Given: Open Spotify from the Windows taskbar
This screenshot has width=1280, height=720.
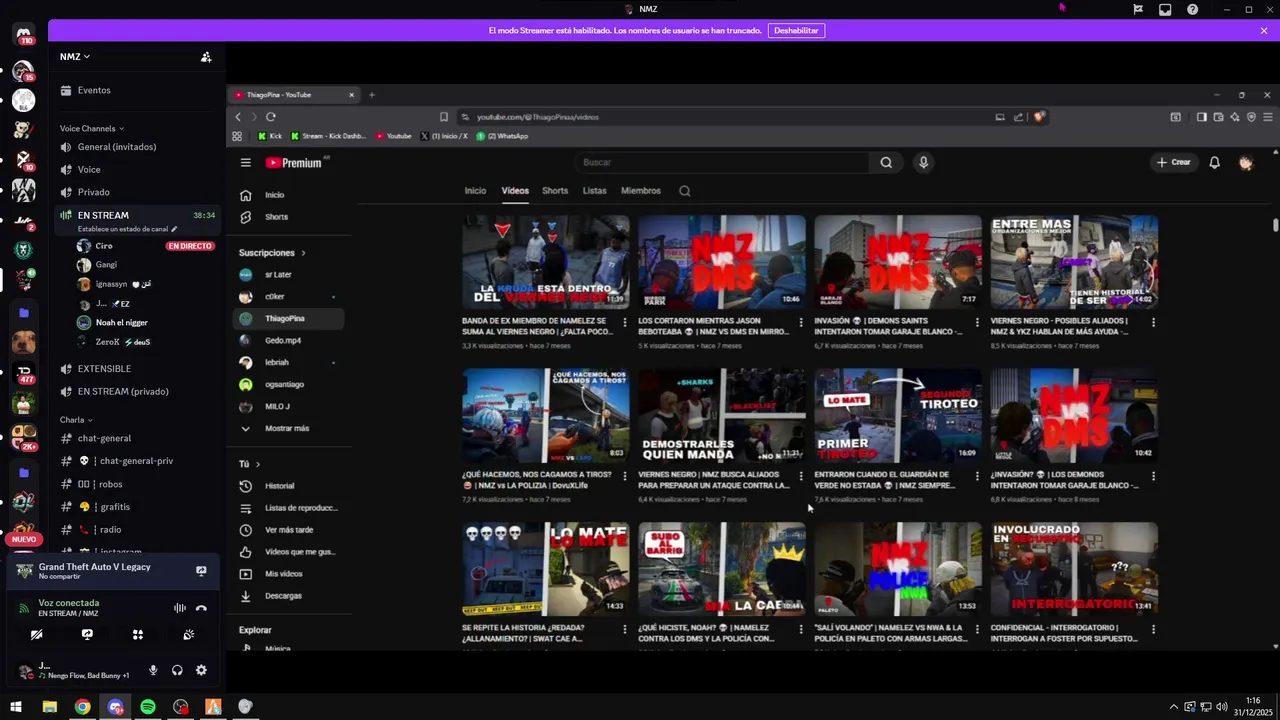Looking at the screenshot, I should click(x=148, y=707).
